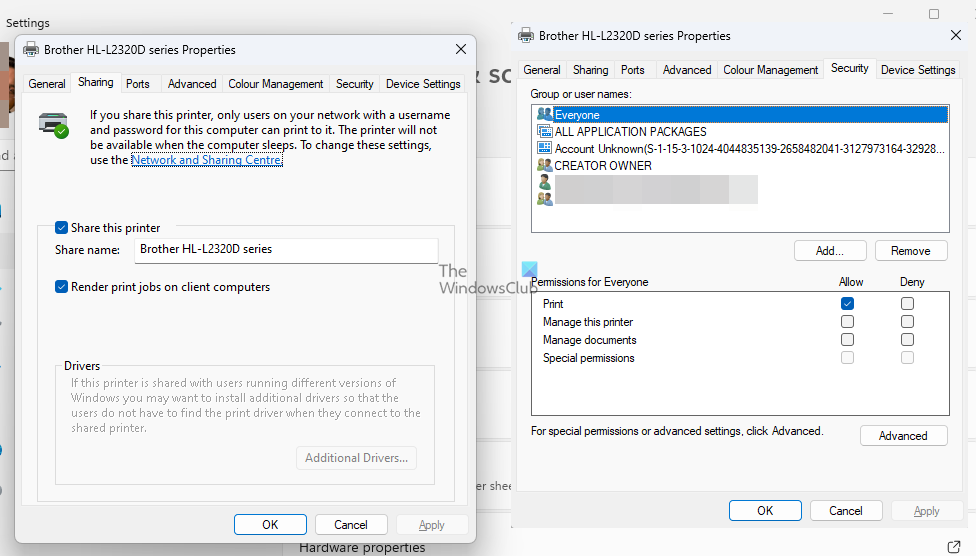Remove the selected Everyone group
The image size is (976, 556).
[x=911, y=251]
